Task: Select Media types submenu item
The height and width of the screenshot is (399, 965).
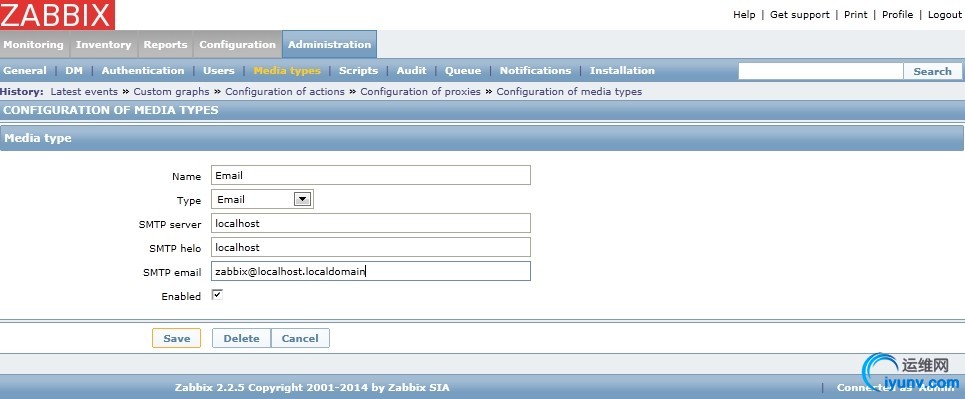Action: pos(287,71)
